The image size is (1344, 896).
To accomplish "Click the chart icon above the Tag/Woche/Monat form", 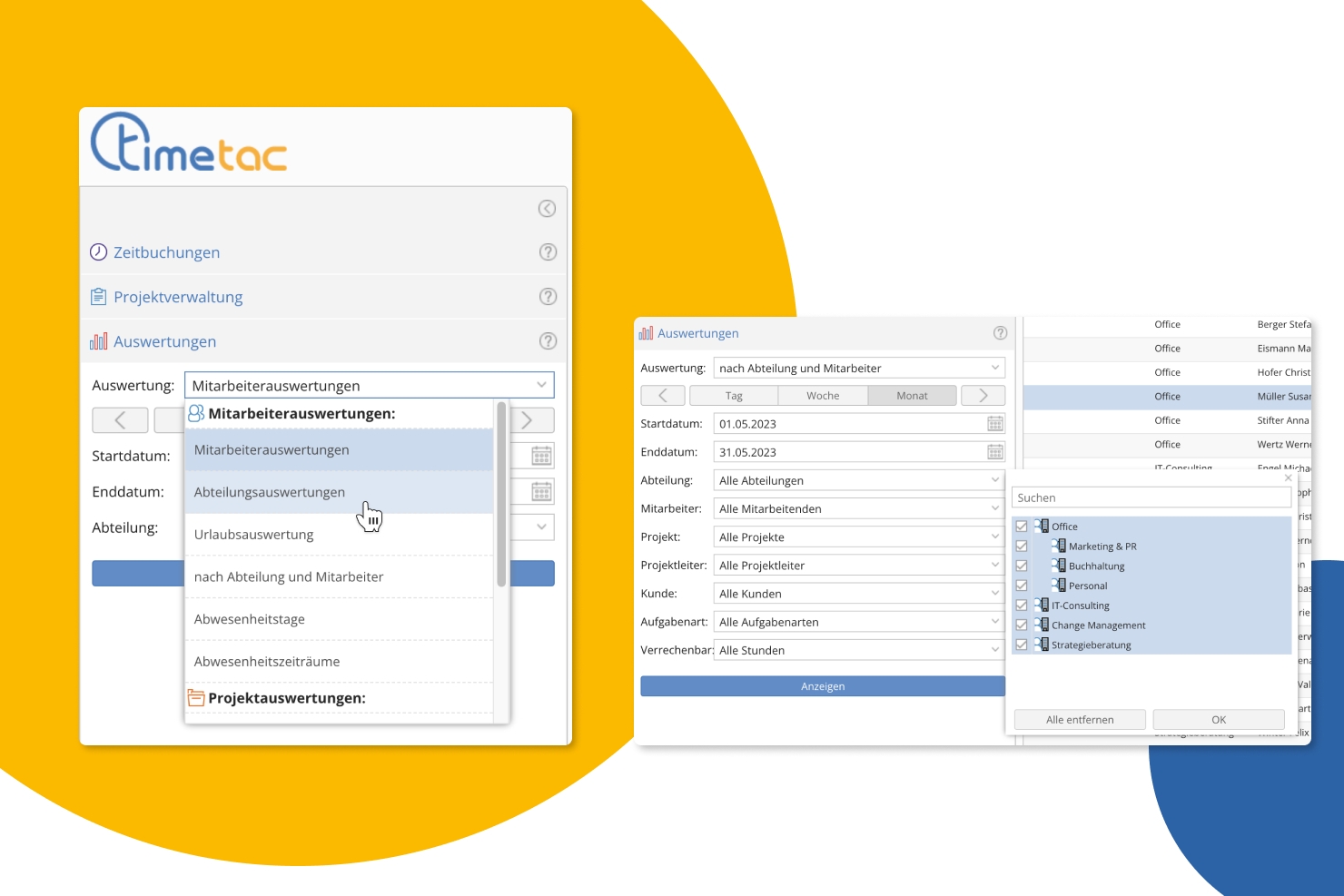I will click(x=647, y=333).
